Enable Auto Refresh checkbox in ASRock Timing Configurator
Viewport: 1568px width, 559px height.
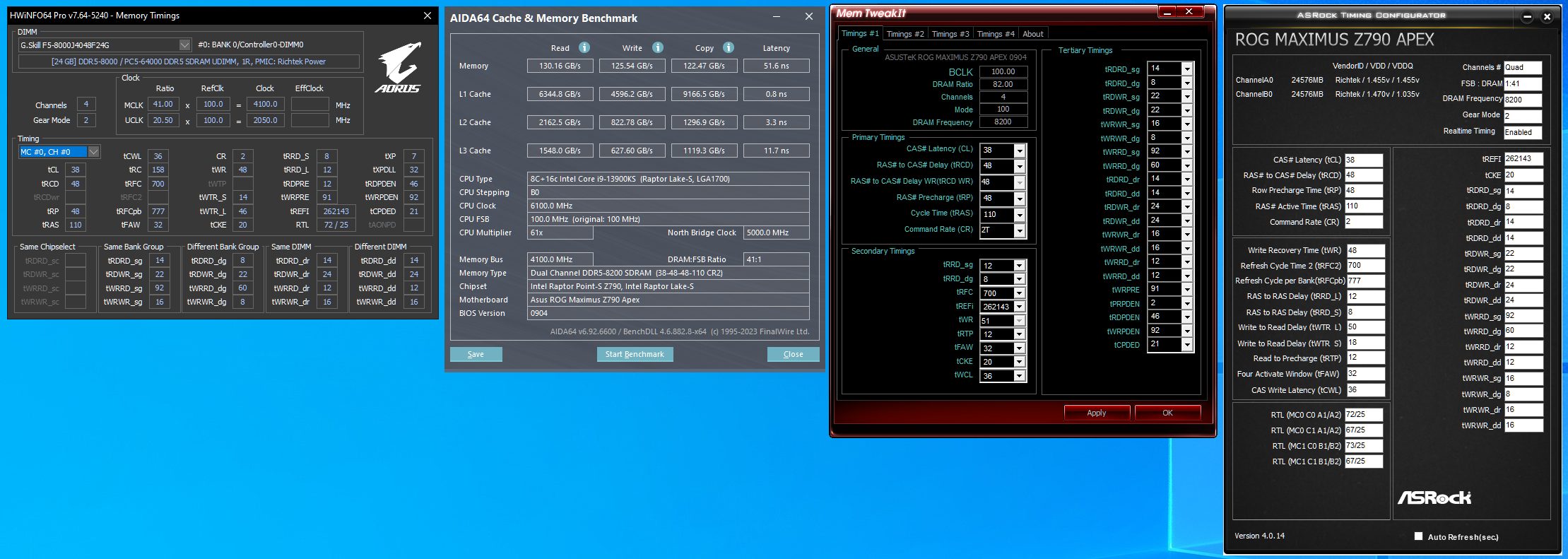[1418, 536]
